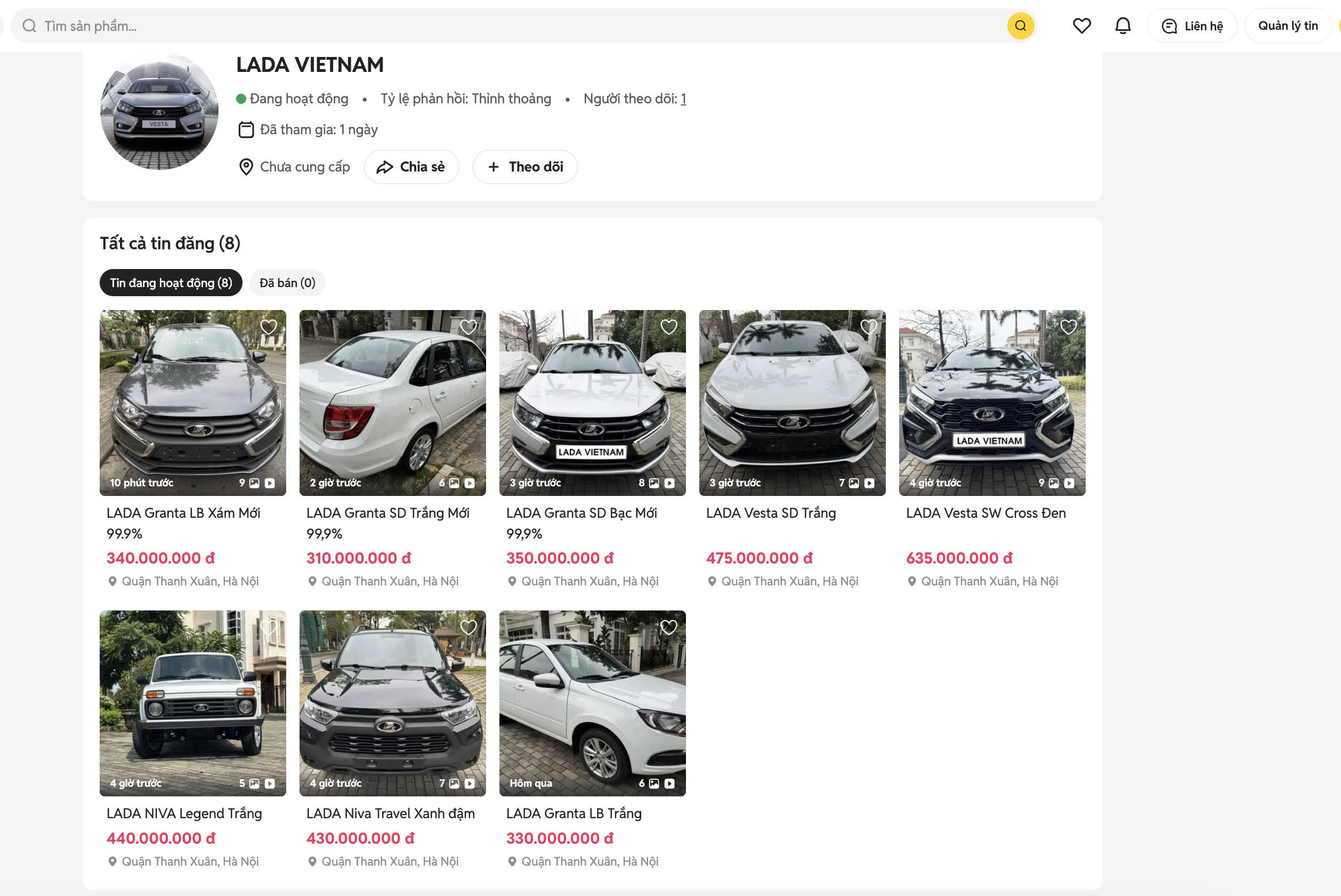Click the 310.000.000 đ price
Viewport: 1341px width, 896px height.
359,558
